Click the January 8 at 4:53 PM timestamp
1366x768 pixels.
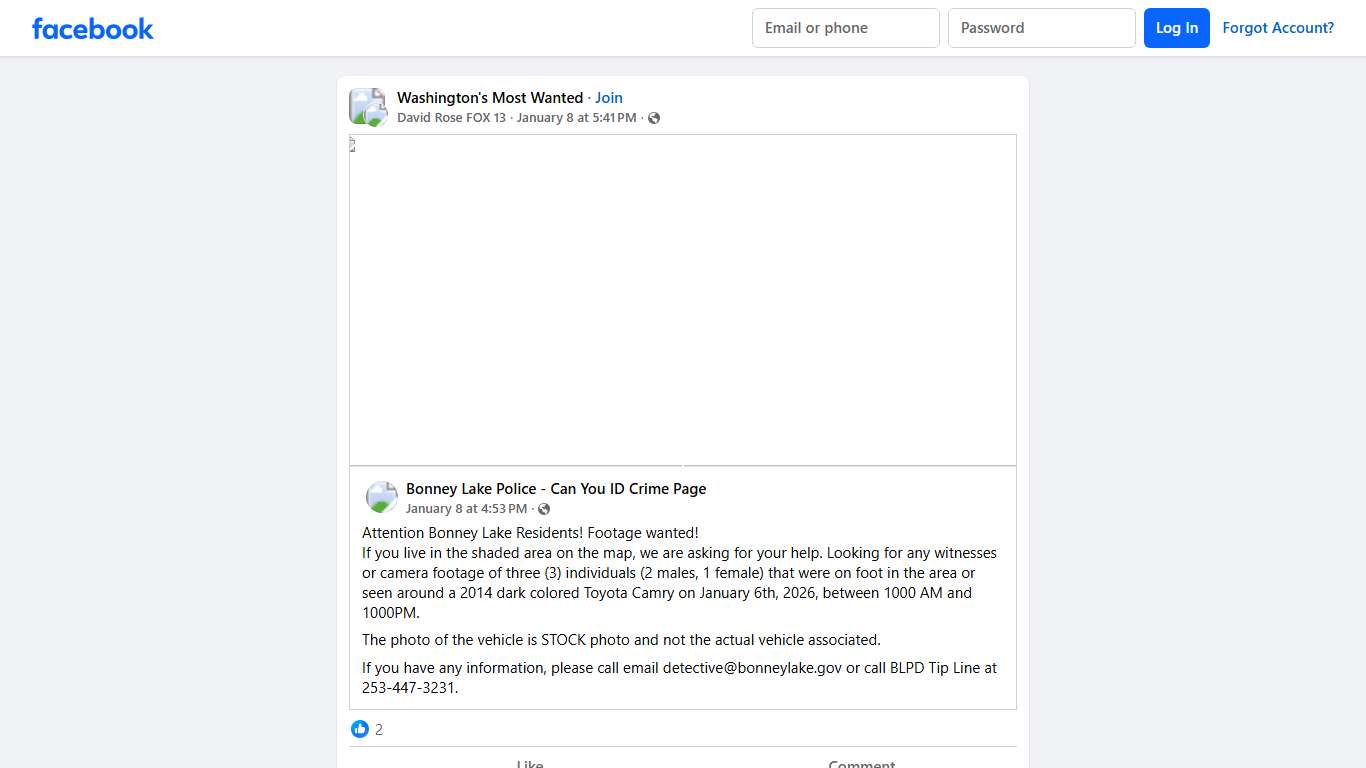(467, 508)
